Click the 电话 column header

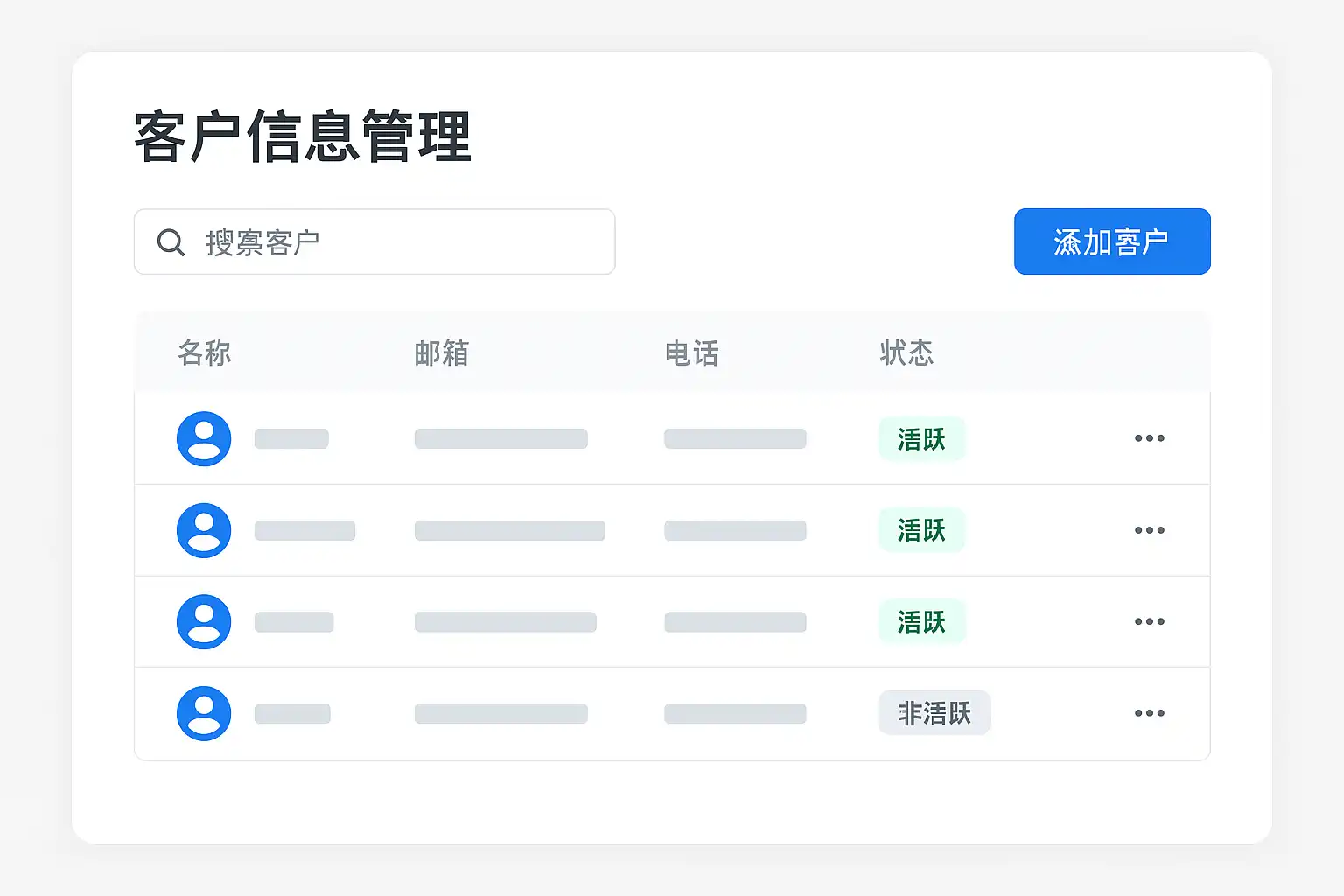[691, 353]
